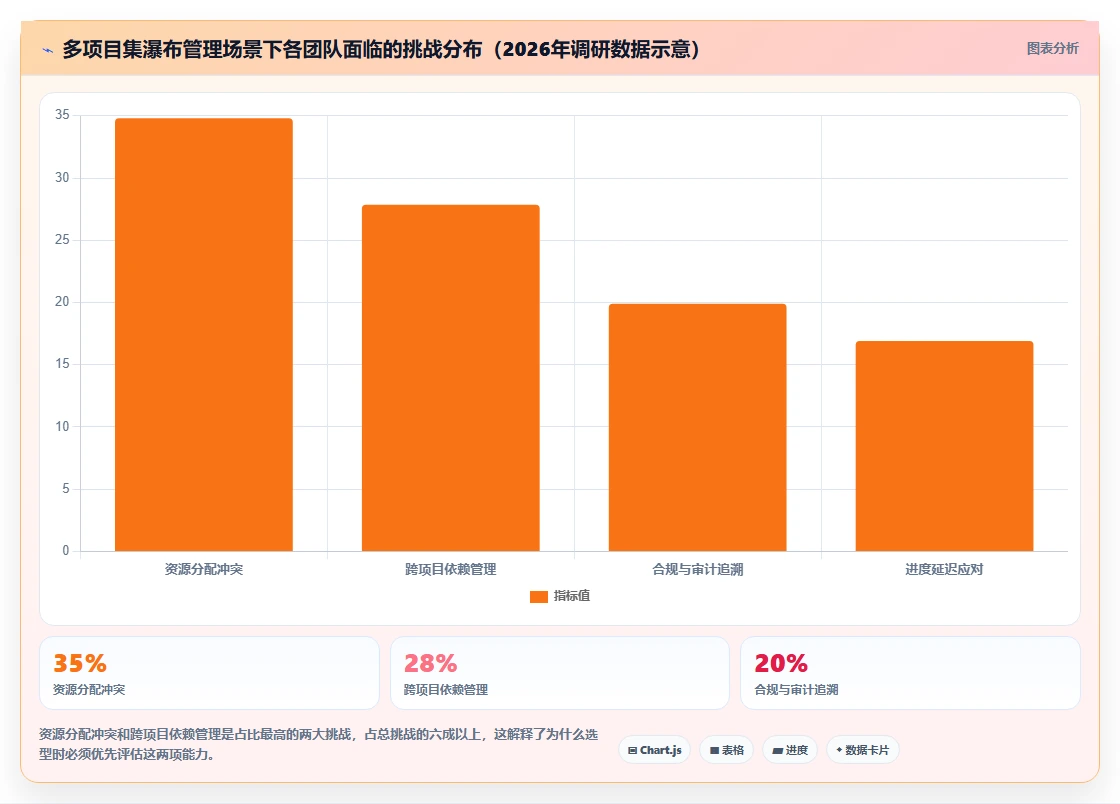The width and height of the screenshot is (1120, 804).
Task: Click the 指标值 legend label
Action: tap(571, 596)
